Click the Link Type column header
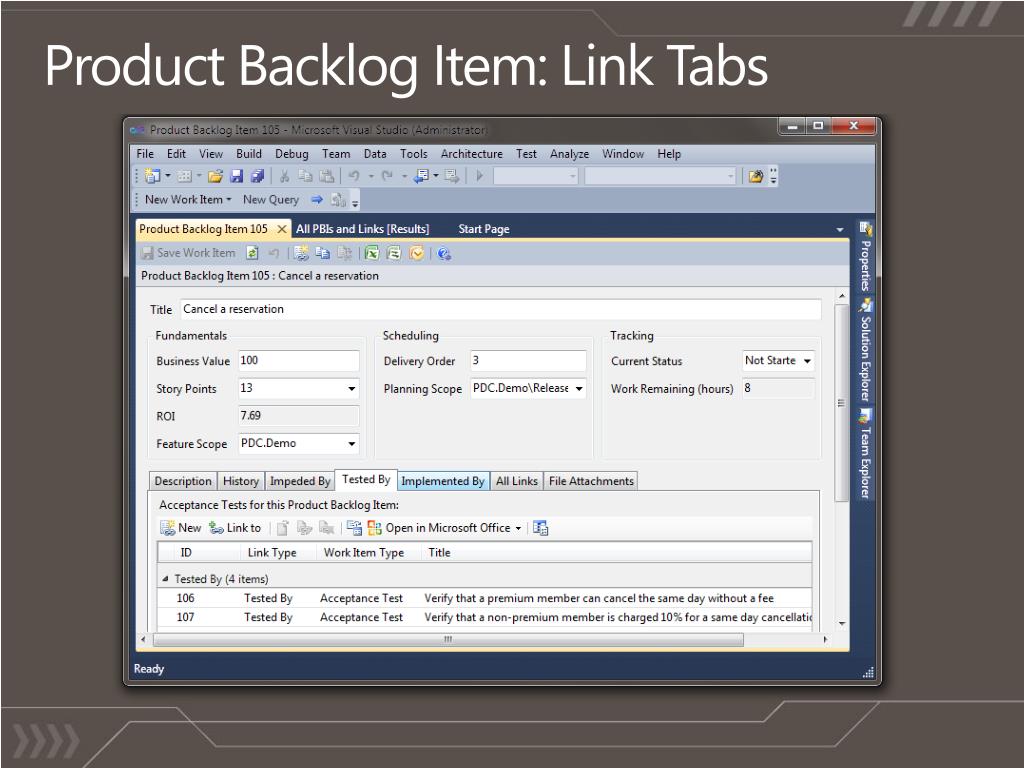Viewport: 1024px width, 768px height. point(272,552)
